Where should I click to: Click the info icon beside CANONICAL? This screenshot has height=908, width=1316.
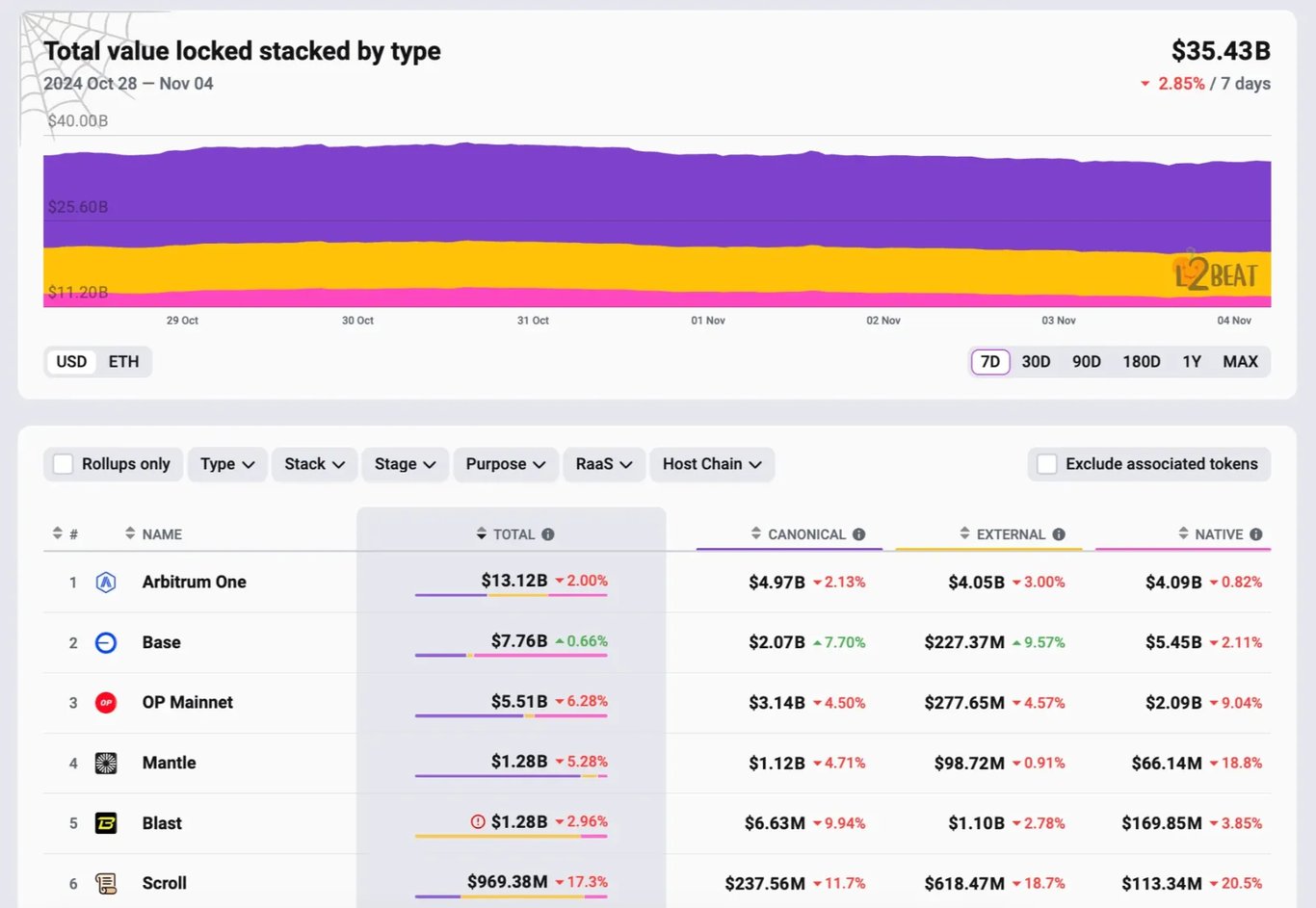click(x=858, y=534)
